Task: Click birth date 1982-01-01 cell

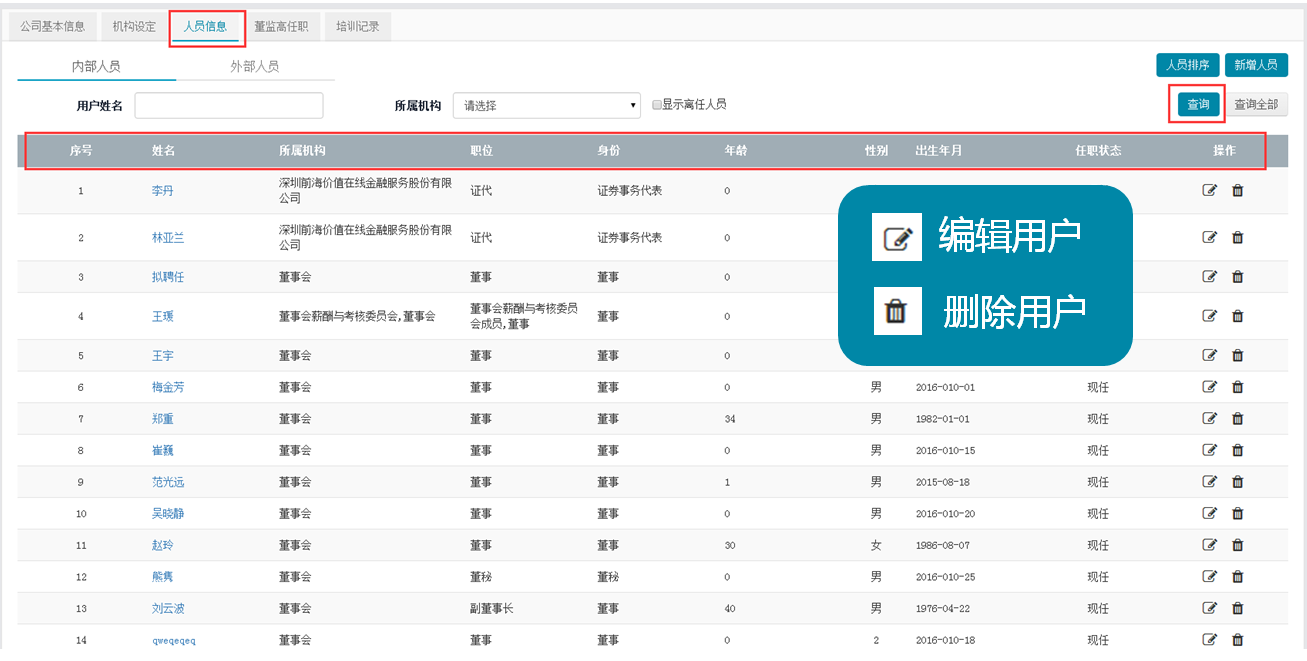Action: point(943,419)
